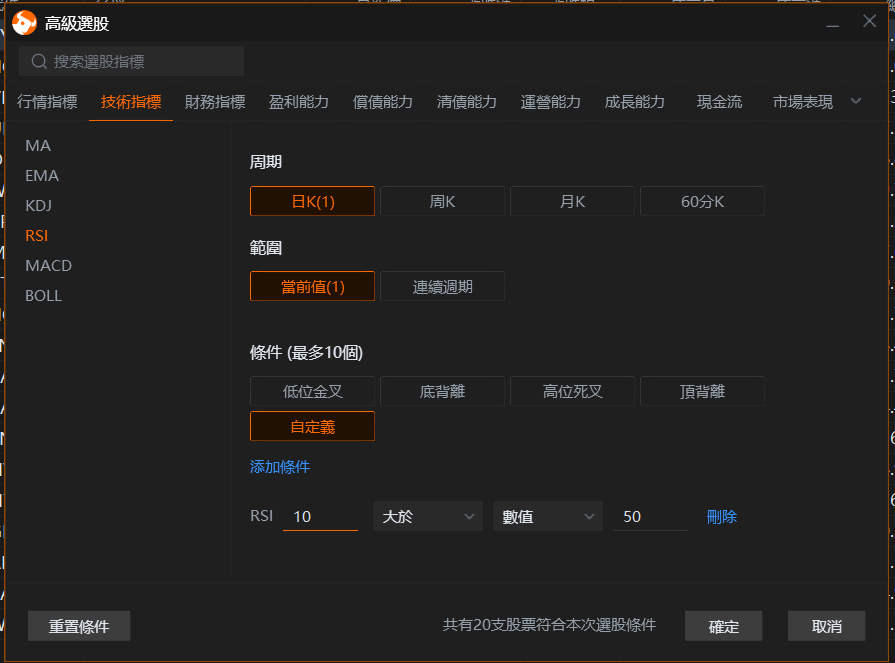Choose the 60分K period option
895x663 pixels.
pos(702,201)
